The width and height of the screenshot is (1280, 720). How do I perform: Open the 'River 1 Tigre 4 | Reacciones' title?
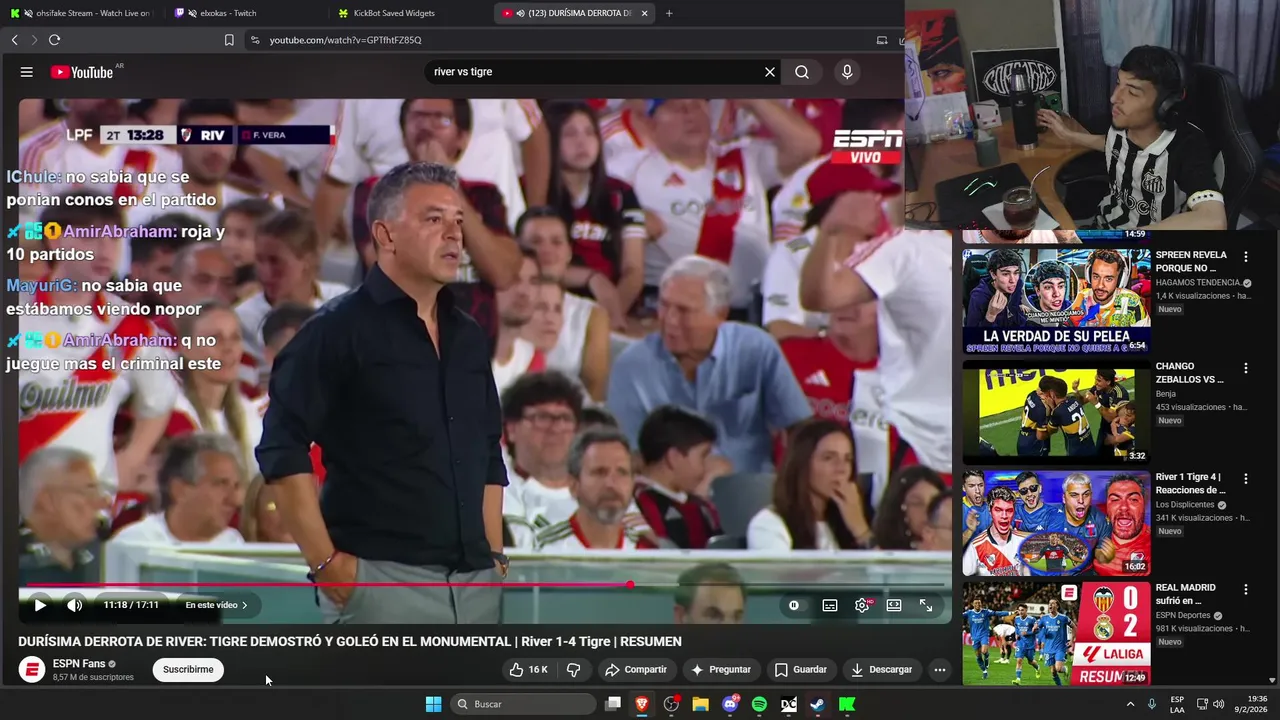click(x=1190, y=484)
